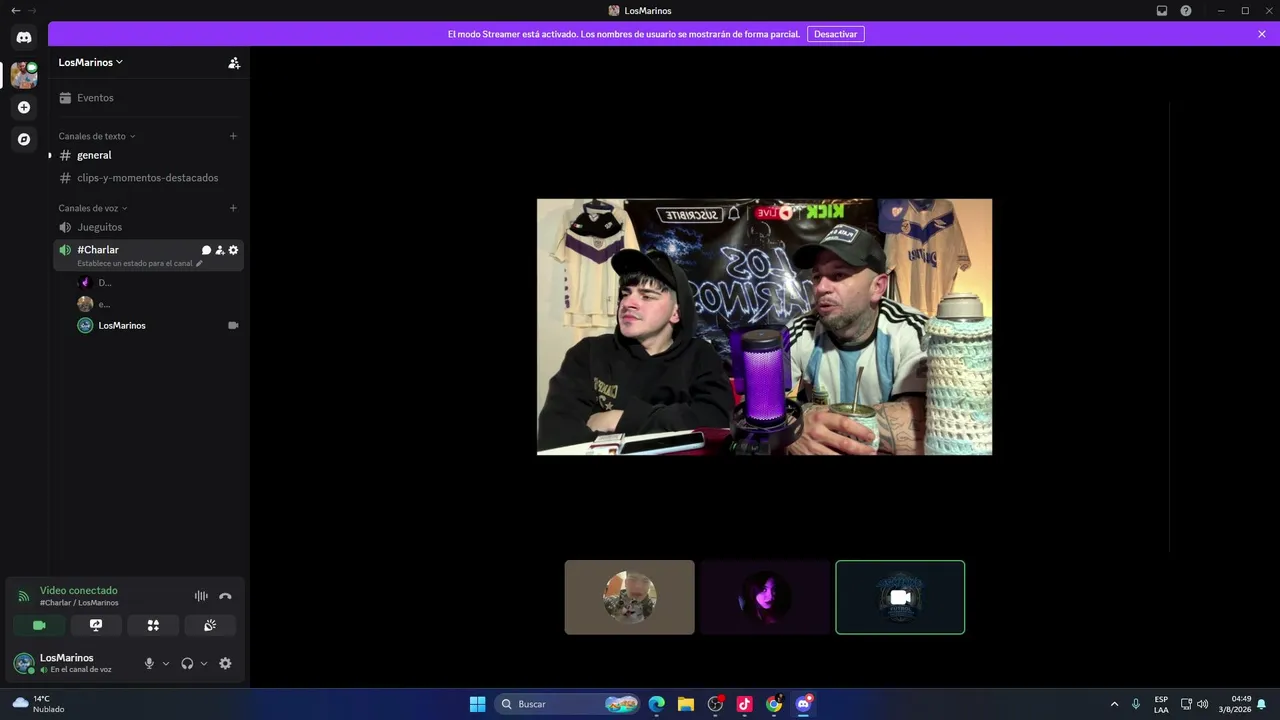The width and height of the screenshot is (1280, 720).
Task: Open noise suppression waveform icon
Action: 201,596
